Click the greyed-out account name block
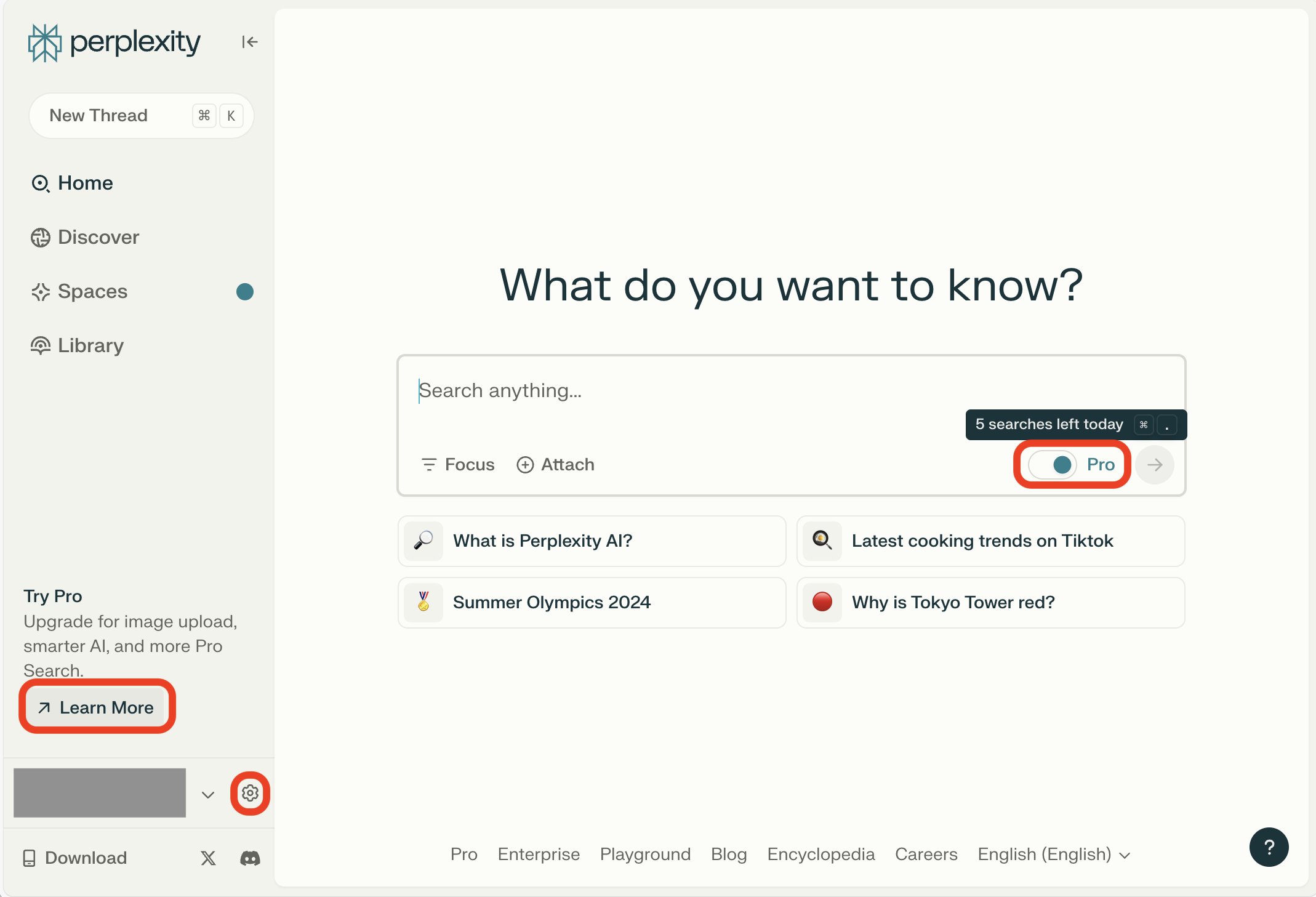Viewport: 1316px width, 897px height. click(100, 793)
